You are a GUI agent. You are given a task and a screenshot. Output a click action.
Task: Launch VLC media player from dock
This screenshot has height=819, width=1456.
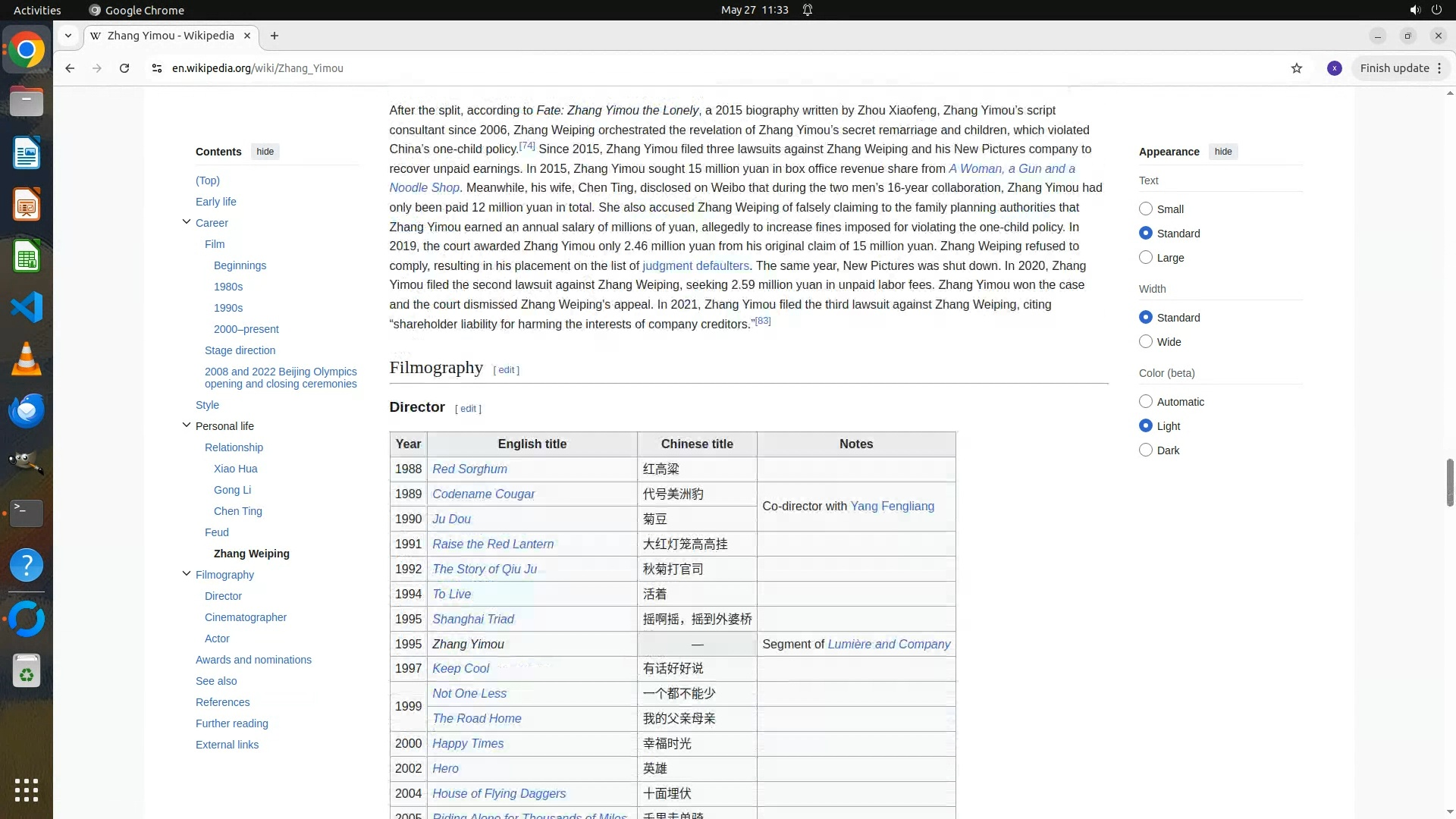pyautogui.click(x=27, y=359)
